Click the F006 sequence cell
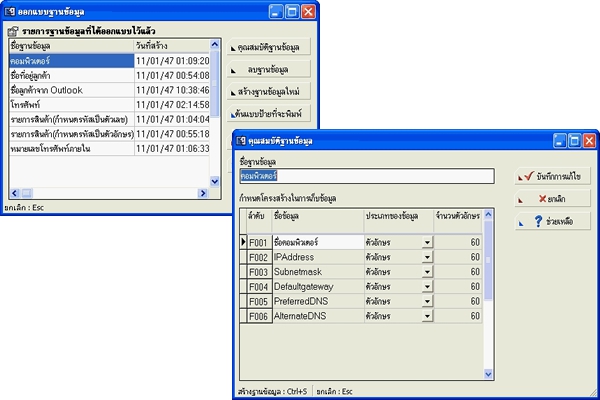This screenshot has height=400, width=600. click(x=259, y=316)
